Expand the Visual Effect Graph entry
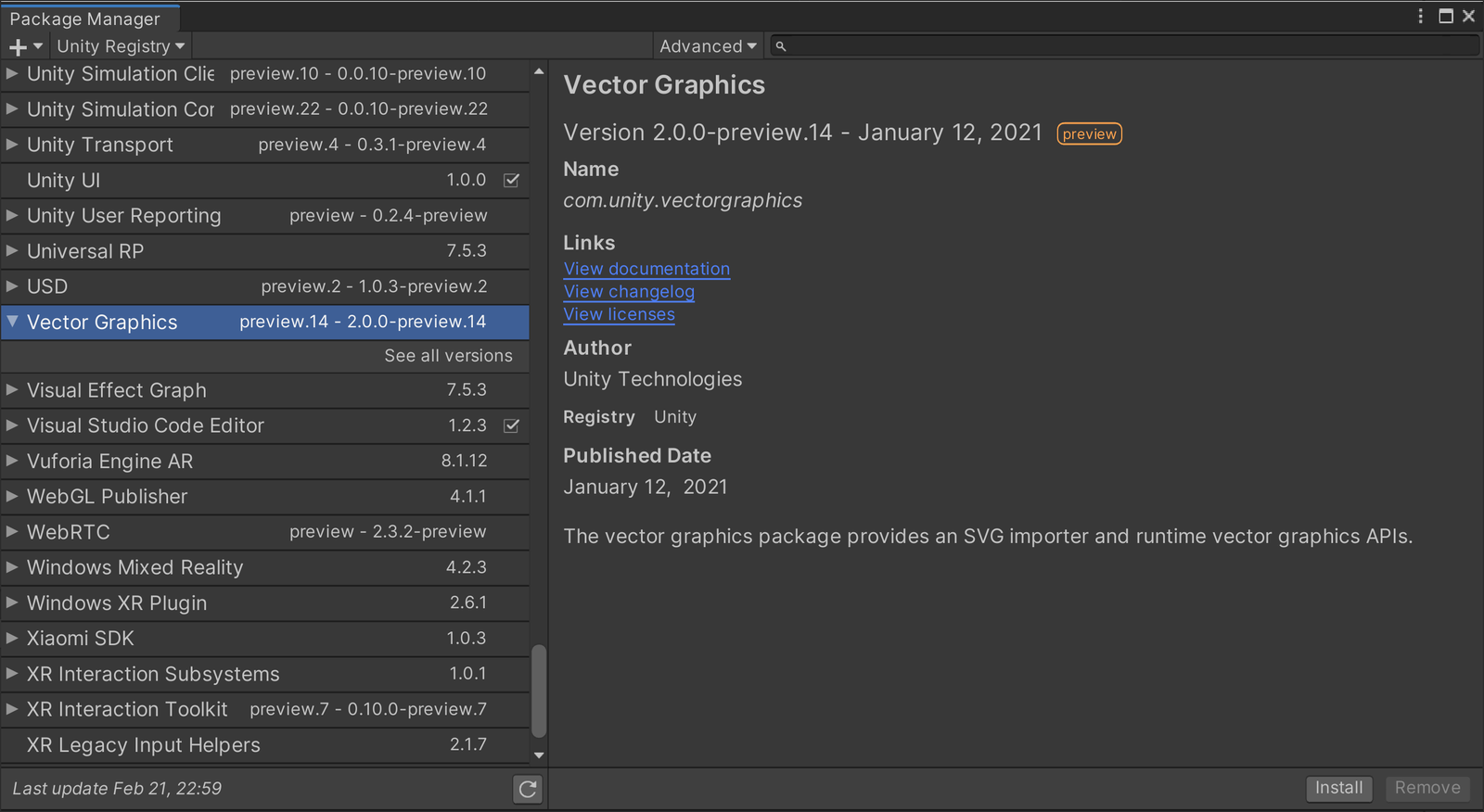 (x=12, y=390)
